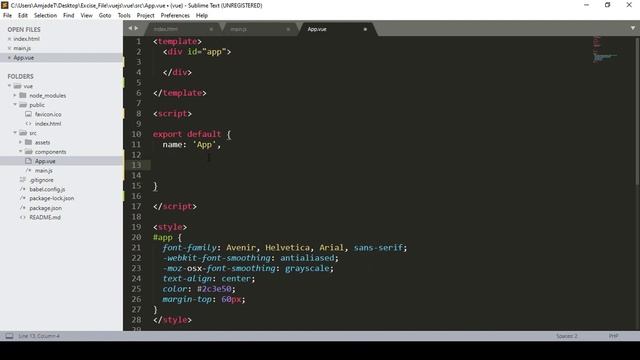The height and width of the screenshot is (360, 640).
Task: Click the Sublime Text logo in the title bar
Action: (5, 5)
